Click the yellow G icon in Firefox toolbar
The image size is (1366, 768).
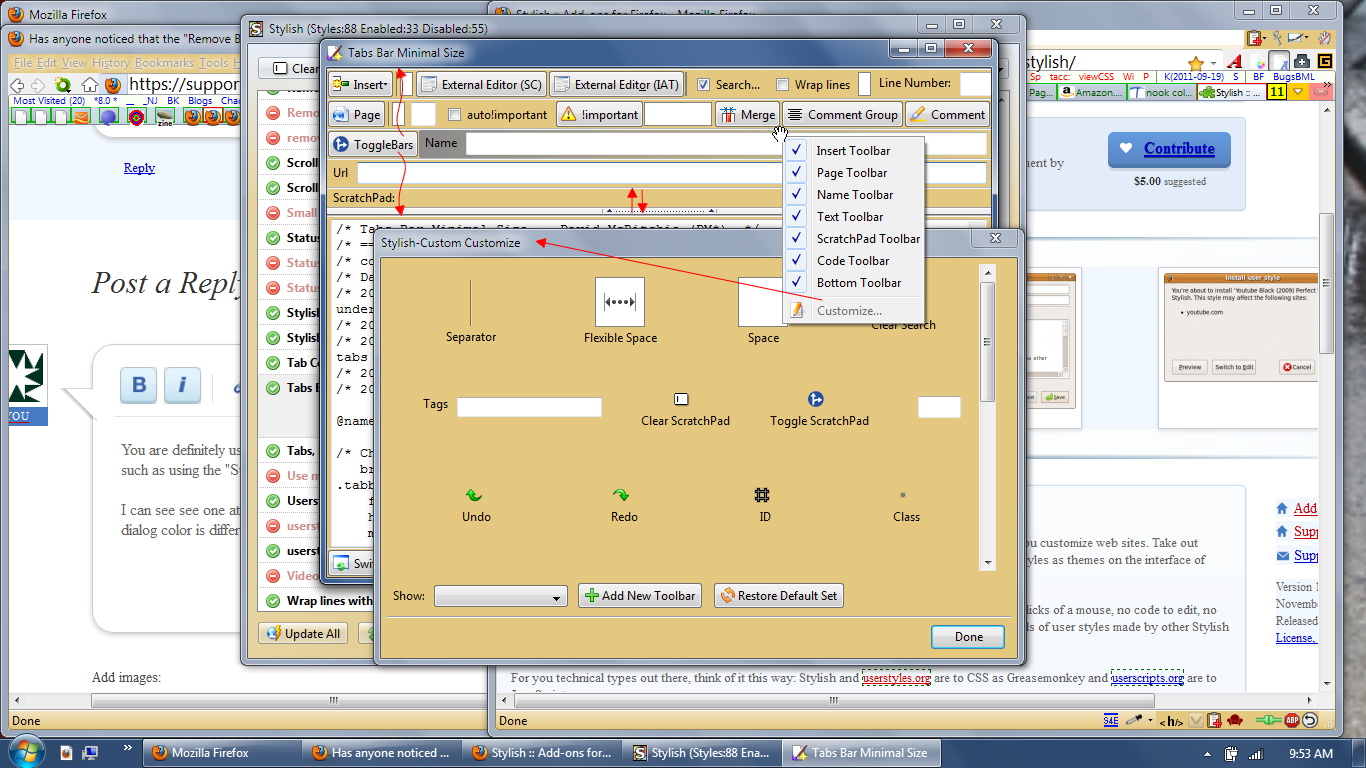coord(1325,62)
